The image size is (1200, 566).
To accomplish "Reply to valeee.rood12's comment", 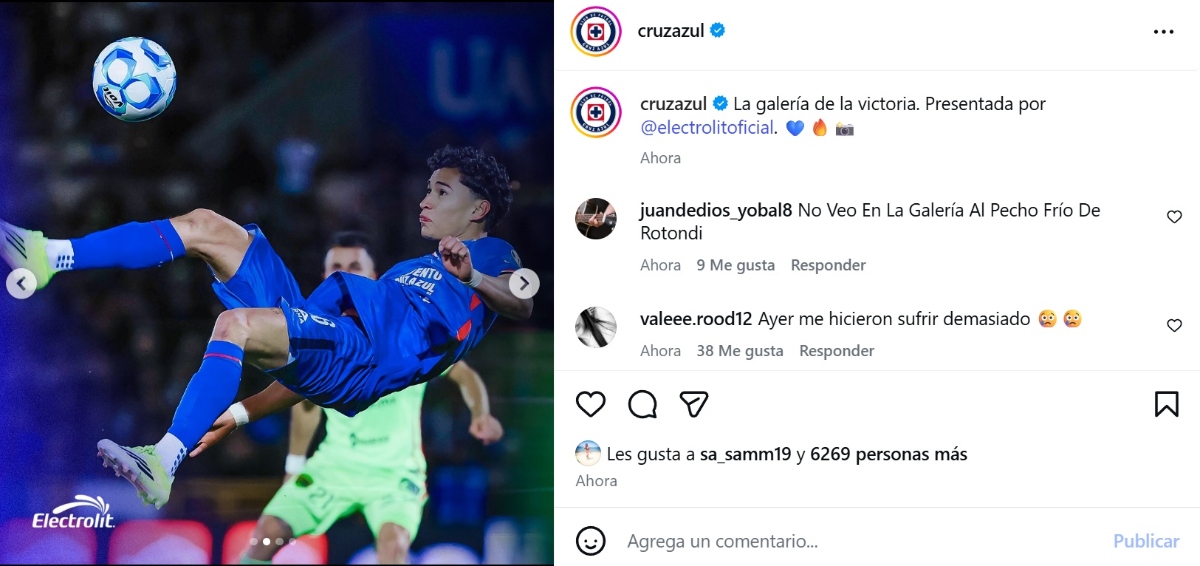I will [837, 351].
